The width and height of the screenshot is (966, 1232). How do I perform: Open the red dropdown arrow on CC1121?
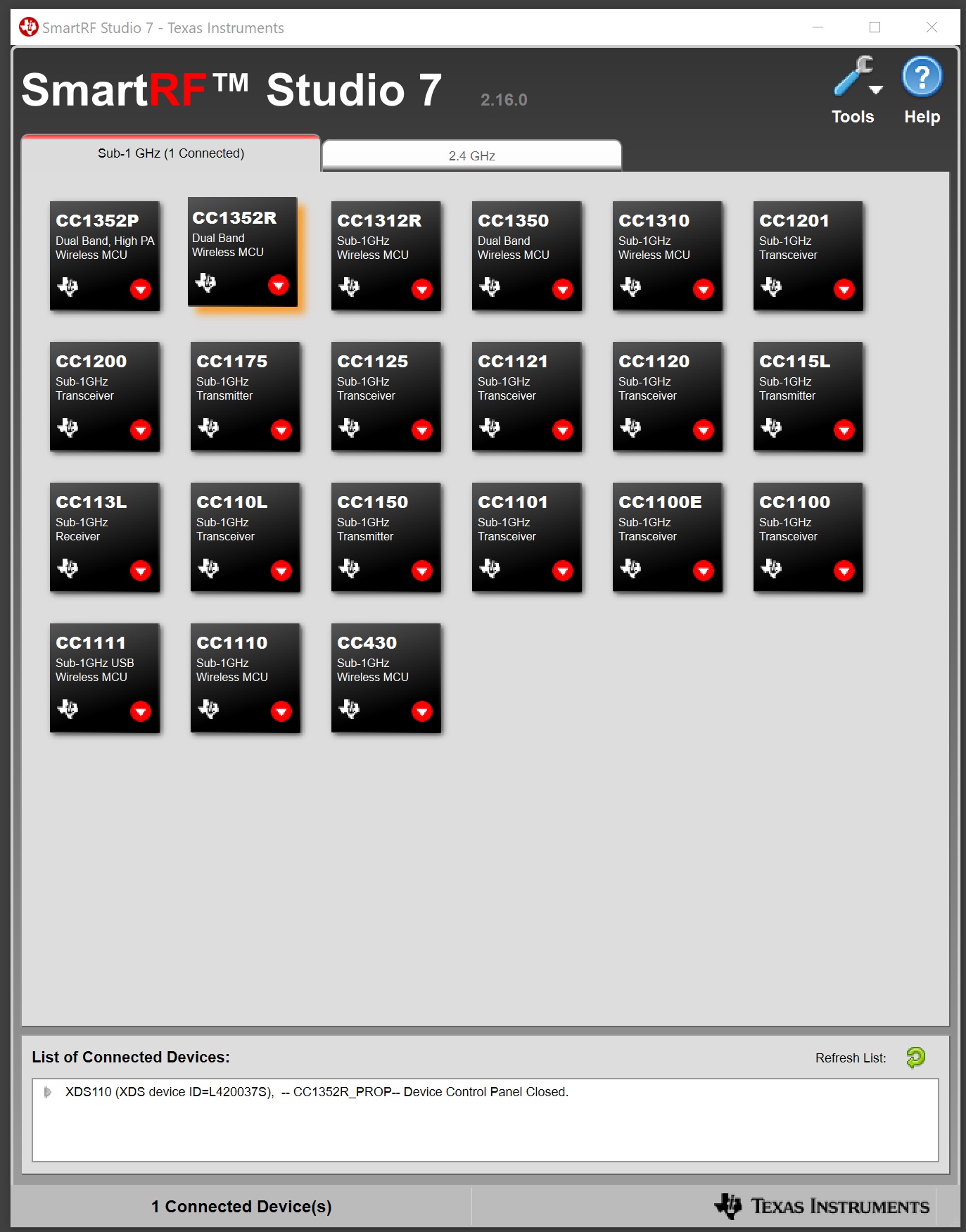(563, 430)
